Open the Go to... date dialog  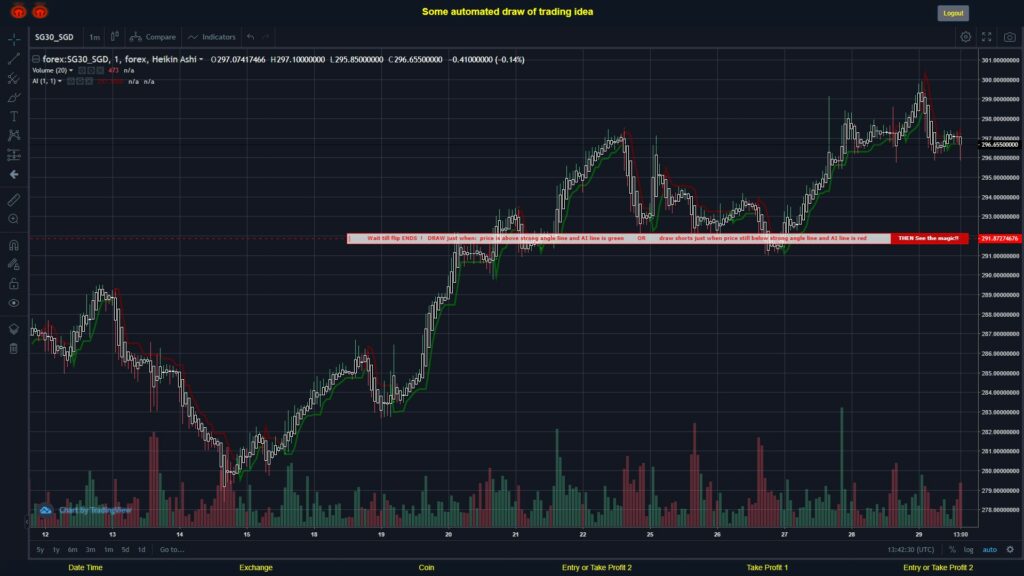point(172,549)
